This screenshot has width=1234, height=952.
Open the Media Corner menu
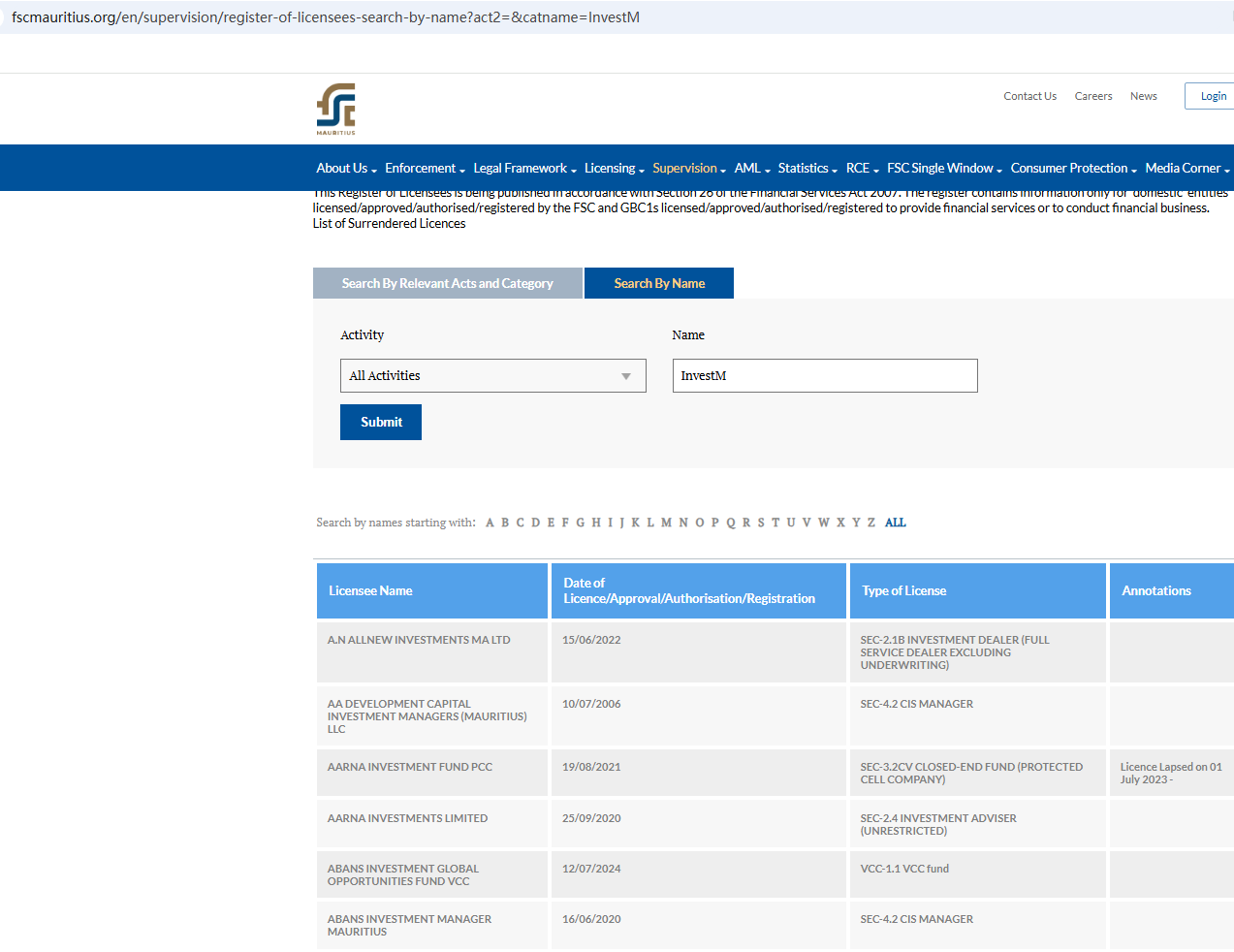coord(1187,169)
